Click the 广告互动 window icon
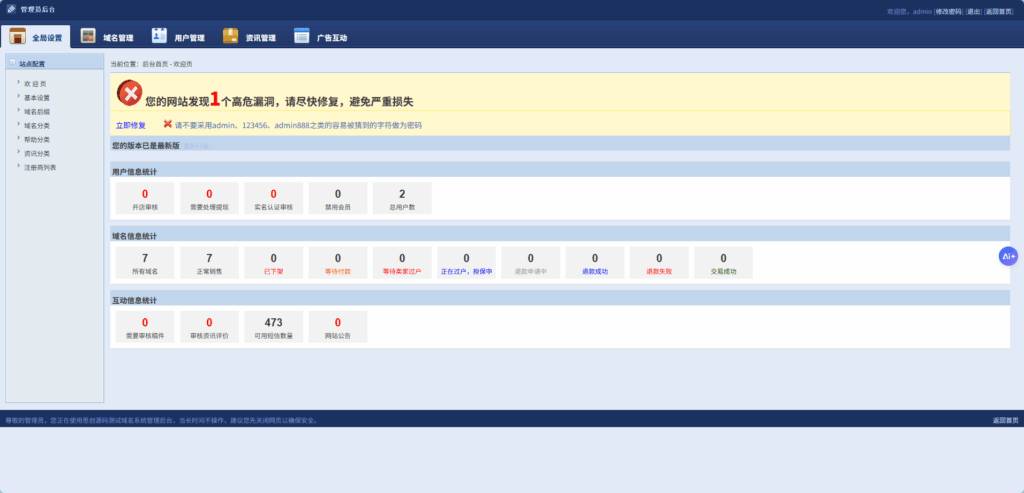Image resolution: width=1024 pixels, height=493 pixels. click(x=302, y=37)
